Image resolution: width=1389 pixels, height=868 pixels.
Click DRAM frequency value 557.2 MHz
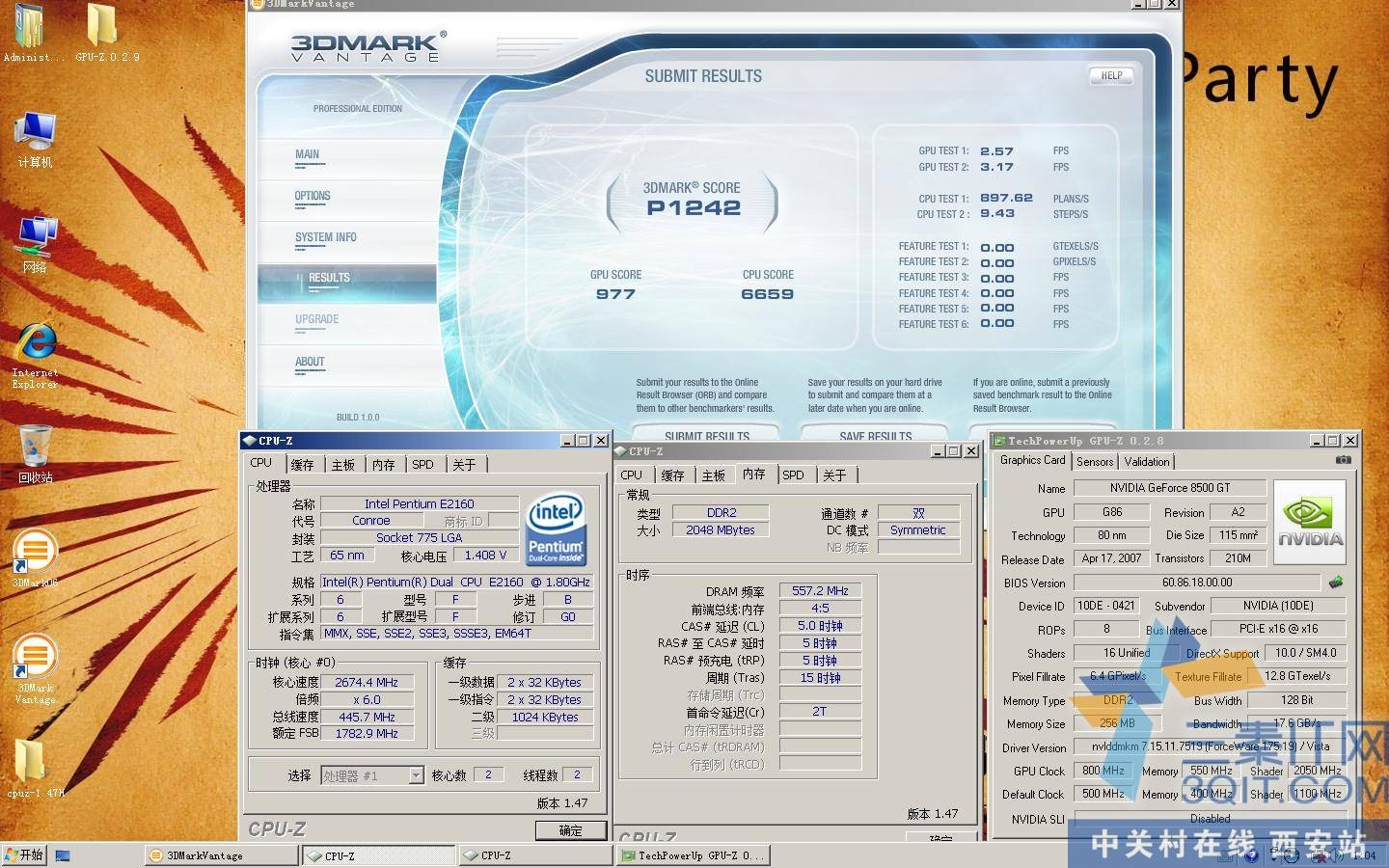pos(821,590)
